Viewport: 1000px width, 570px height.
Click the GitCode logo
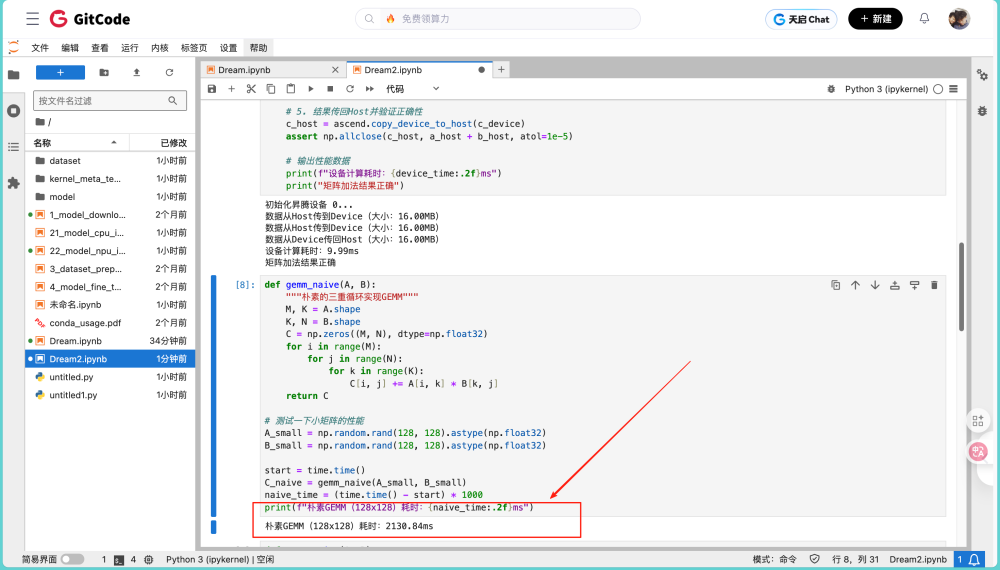click(90, 19)
